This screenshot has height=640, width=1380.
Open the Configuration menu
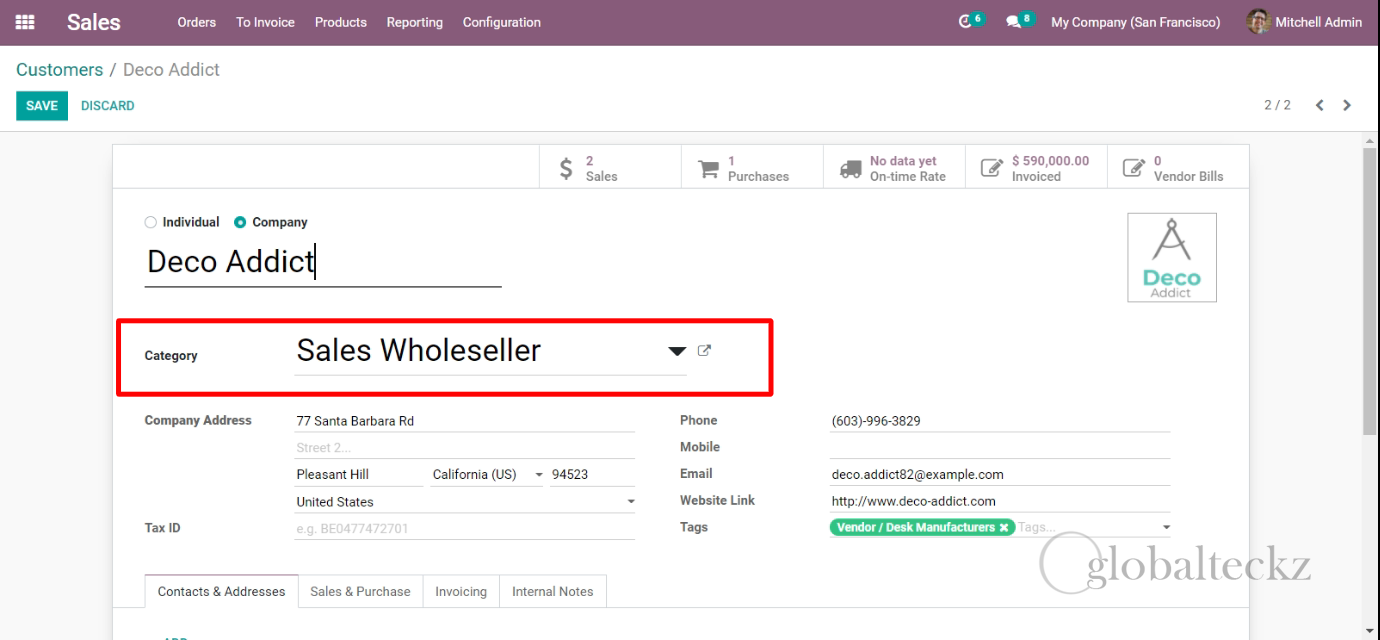pos(501,22)
